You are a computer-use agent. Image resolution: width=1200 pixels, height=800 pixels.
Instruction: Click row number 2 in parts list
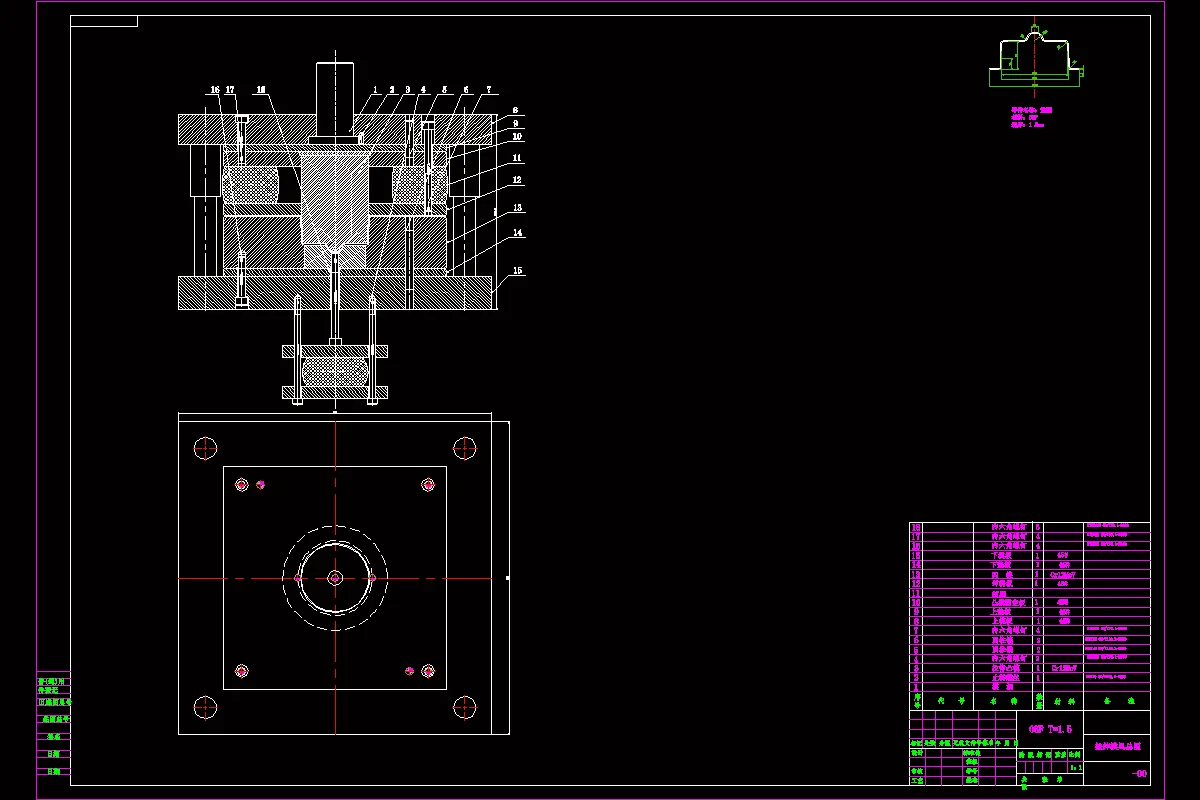[1030, 678]
